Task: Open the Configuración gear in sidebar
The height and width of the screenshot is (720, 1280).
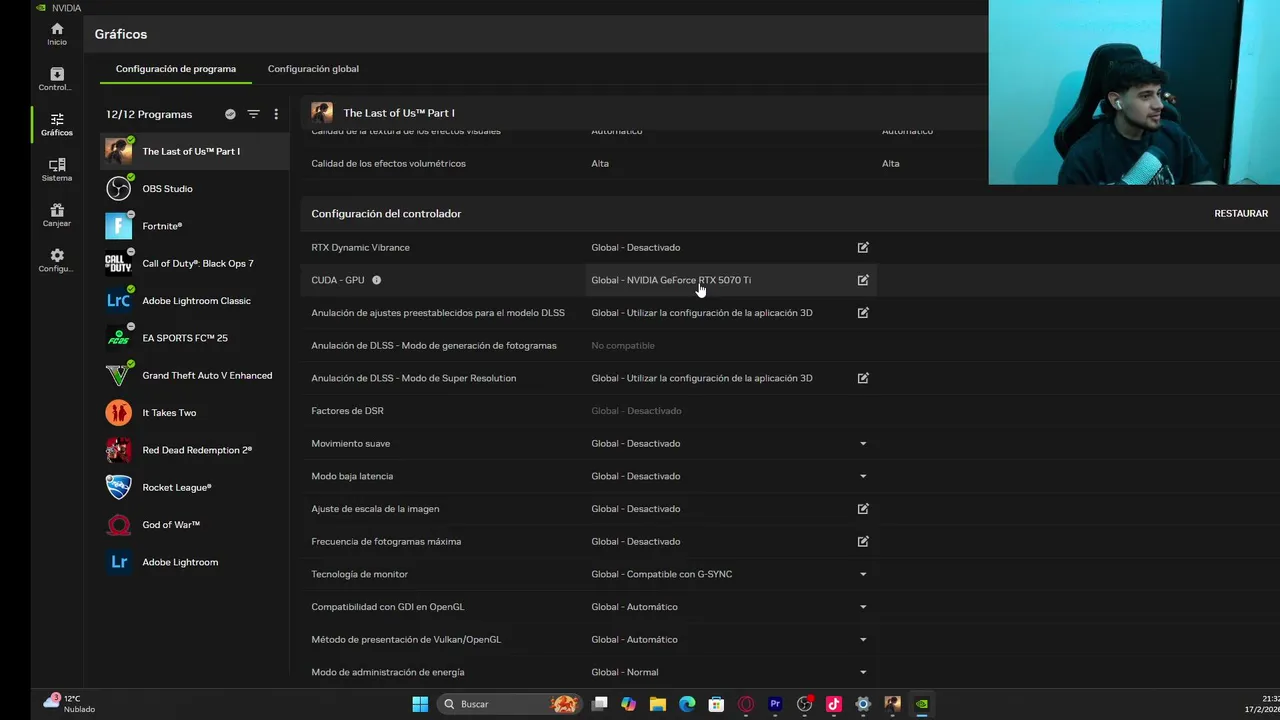Action: [57, 261]
